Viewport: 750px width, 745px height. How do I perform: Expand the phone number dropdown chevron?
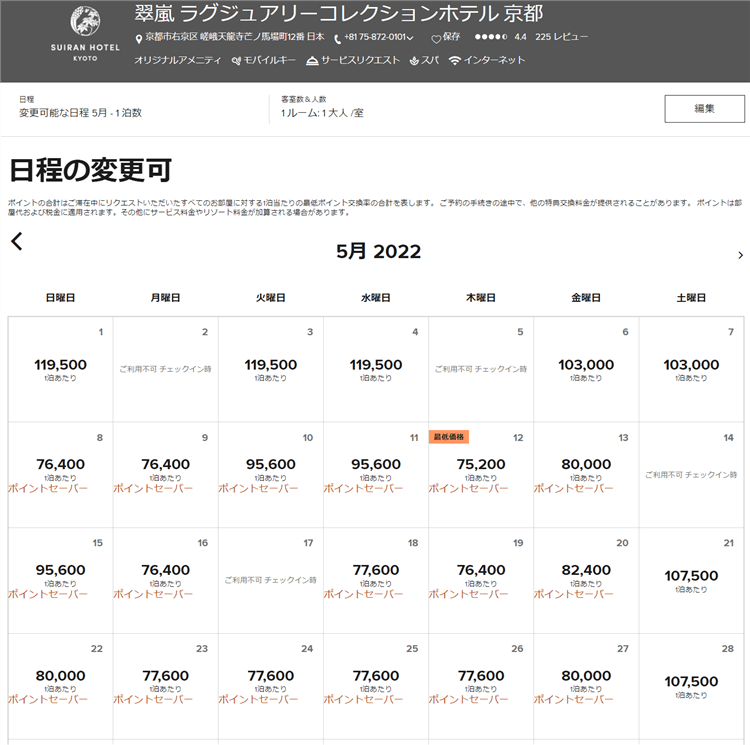(411, 39)
